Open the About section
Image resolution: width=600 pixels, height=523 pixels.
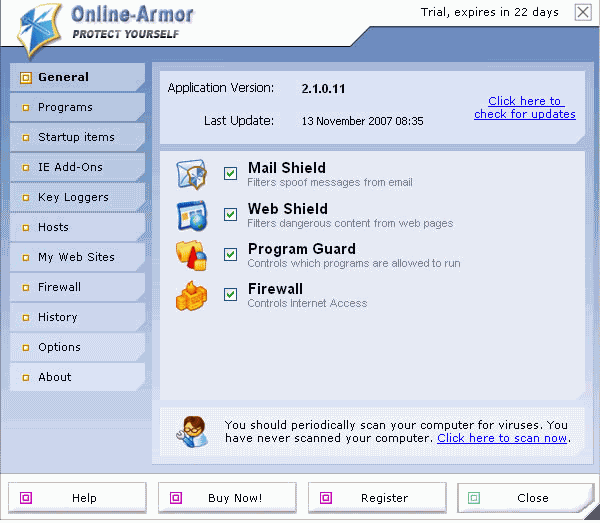click(x=77, y=377)
